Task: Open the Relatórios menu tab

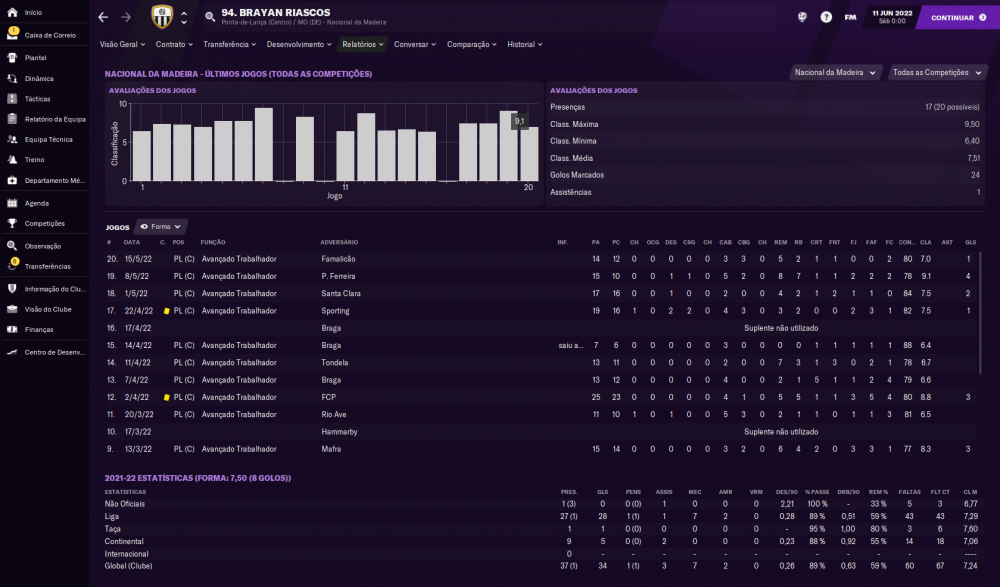Action: pyautogui.click(x=362, y=44)
